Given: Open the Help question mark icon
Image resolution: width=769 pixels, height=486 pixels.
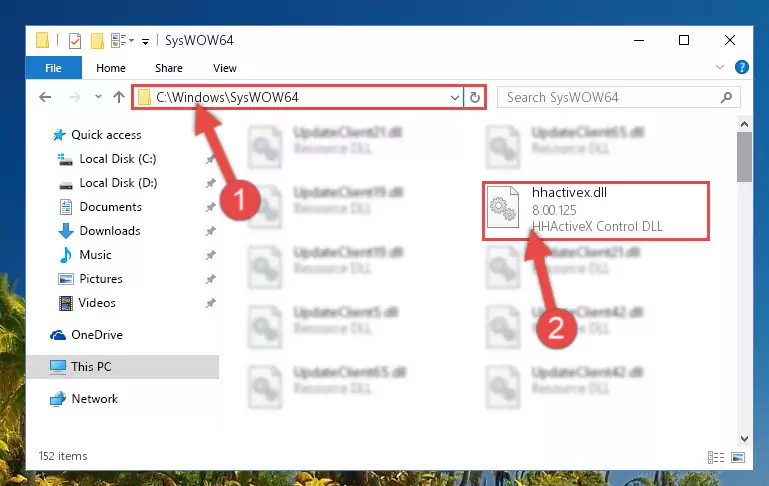Looking at the screenshot, I should [x=742, y=67].
